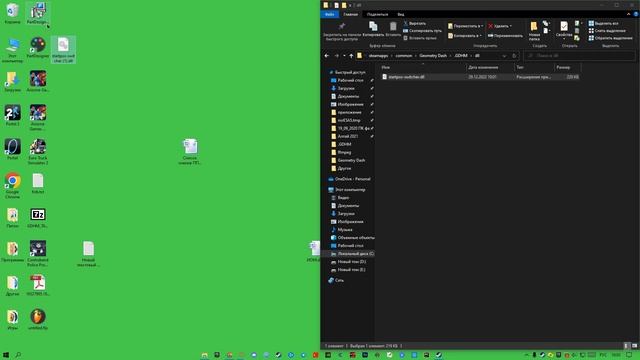Delete the file with the red X button
This screenshot has width=640, height=360.
coord(499,26)
